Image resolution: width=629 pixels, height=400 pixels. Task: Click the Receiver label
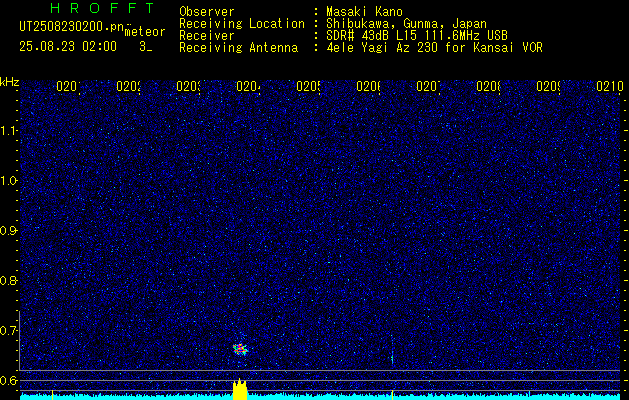pyautogui.click(x=207, y=36)
